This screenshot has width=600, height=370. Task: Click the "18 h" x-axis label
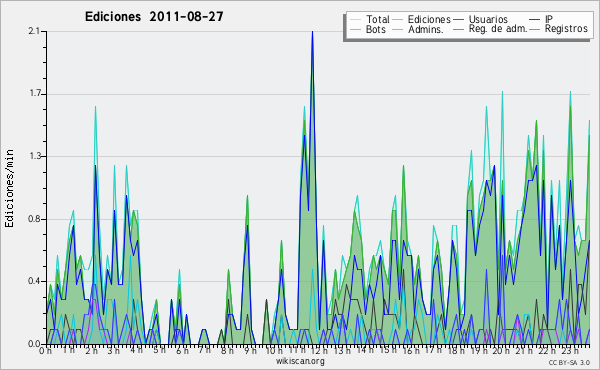(x=456, y=350)
